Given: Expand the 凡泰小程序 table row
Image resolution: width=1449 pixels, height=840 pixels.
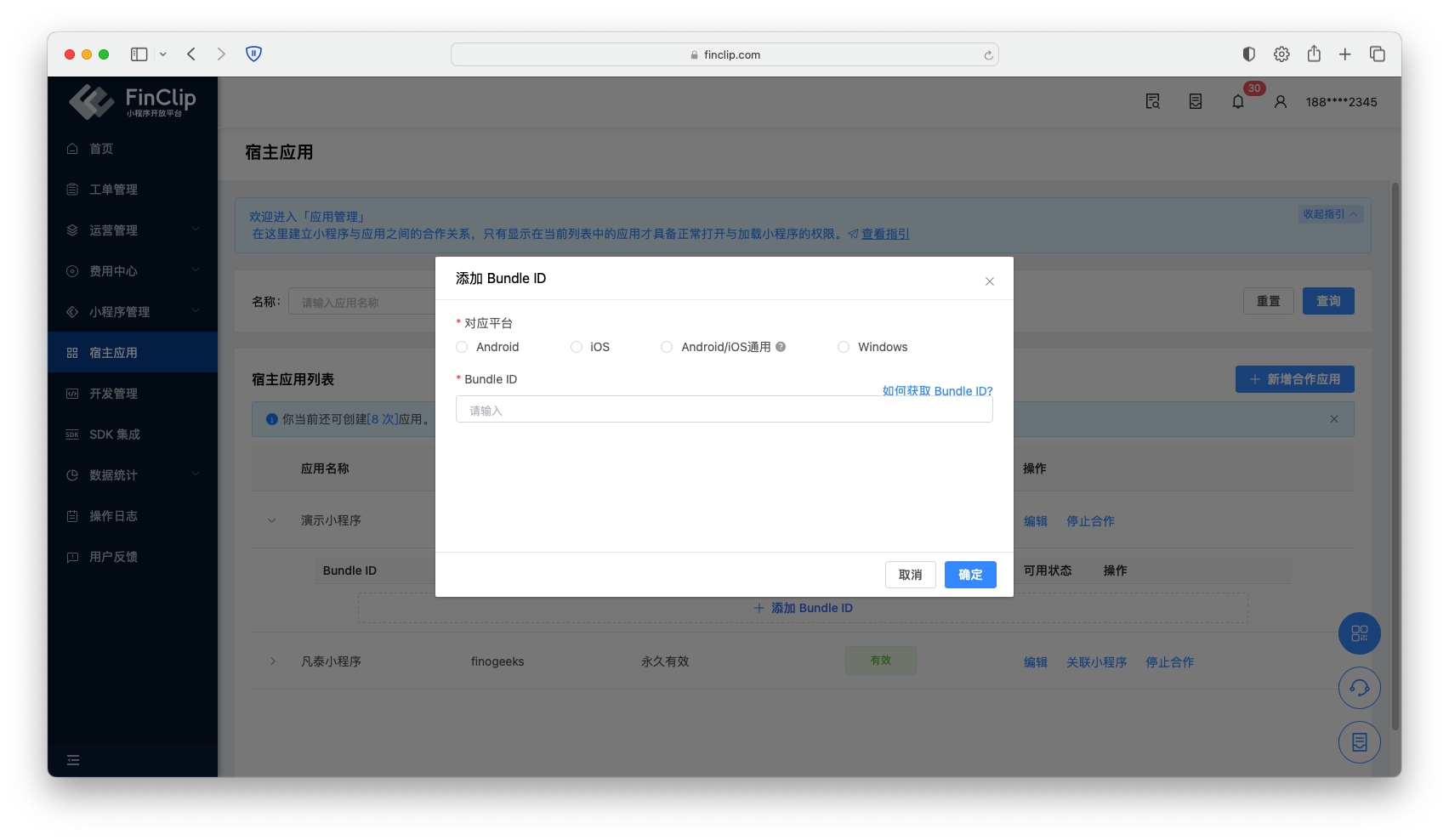Looking at the screenshot, I should tap(273, 661).
